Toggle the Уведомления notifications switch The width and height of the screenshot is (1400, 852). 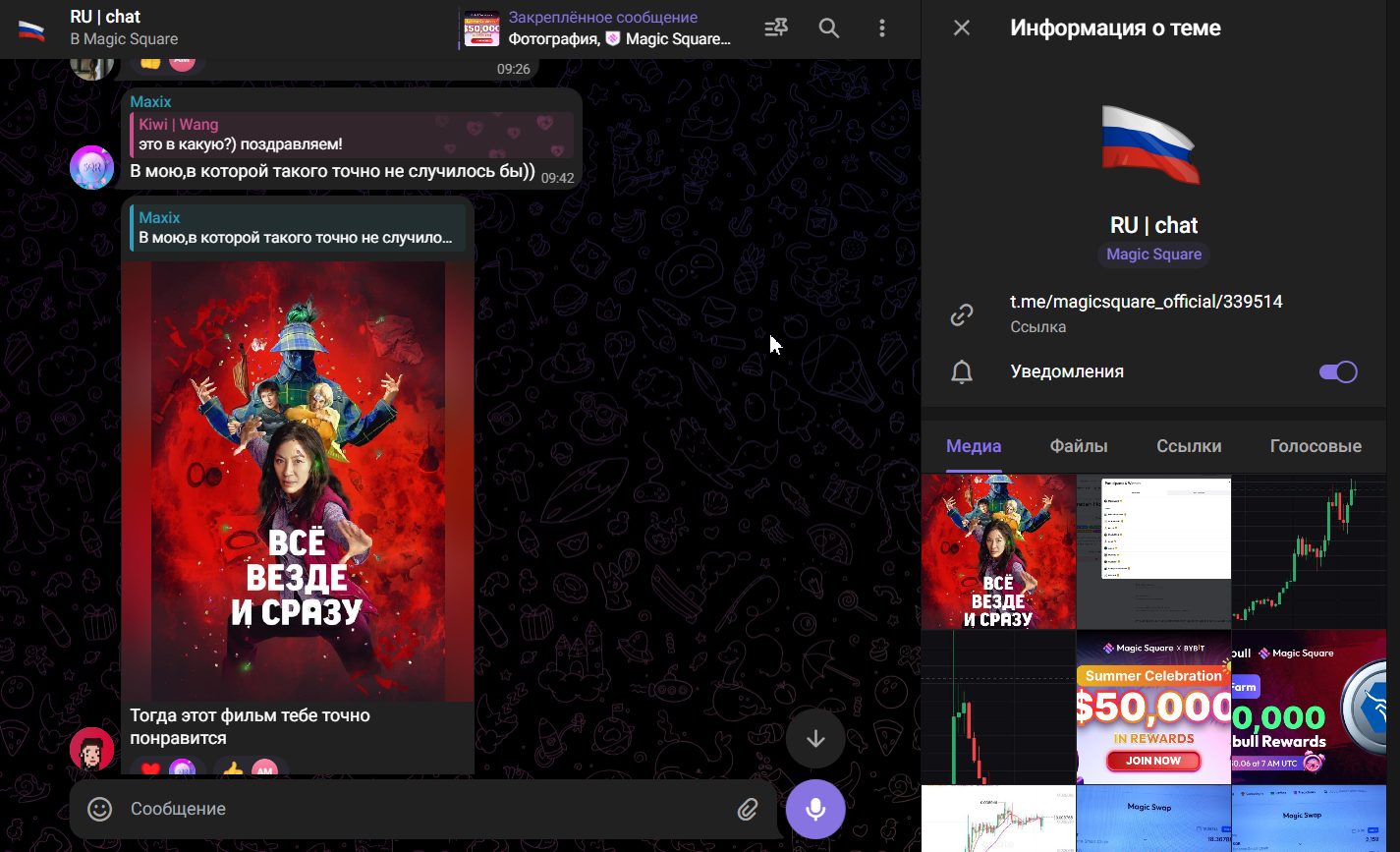[x=1338, y=371]
